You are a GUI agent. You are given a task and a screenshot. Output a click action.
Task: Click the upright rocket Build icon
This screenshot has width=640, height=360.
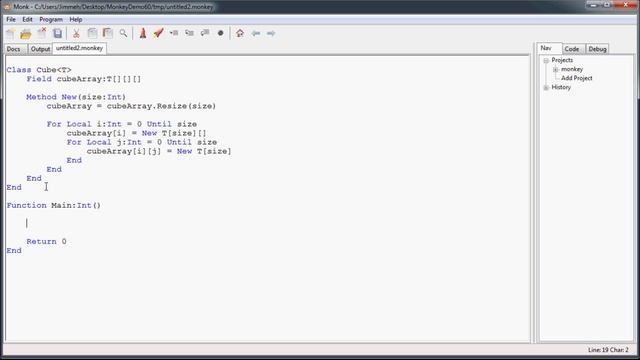143,33
